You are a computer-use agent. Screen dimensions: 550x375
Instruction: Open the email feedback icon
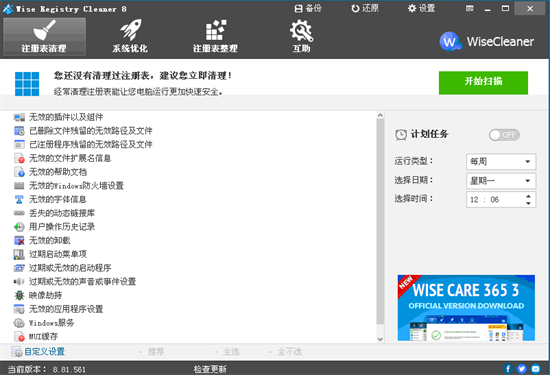[535, 369]
